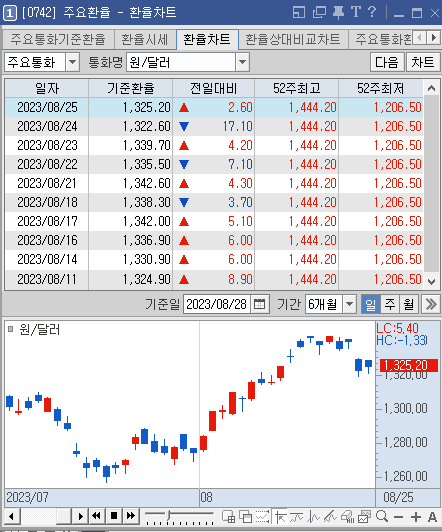
Task: Click the chart scrollbar left arrow
Action: pyautogui.click(x=12, y=516)
